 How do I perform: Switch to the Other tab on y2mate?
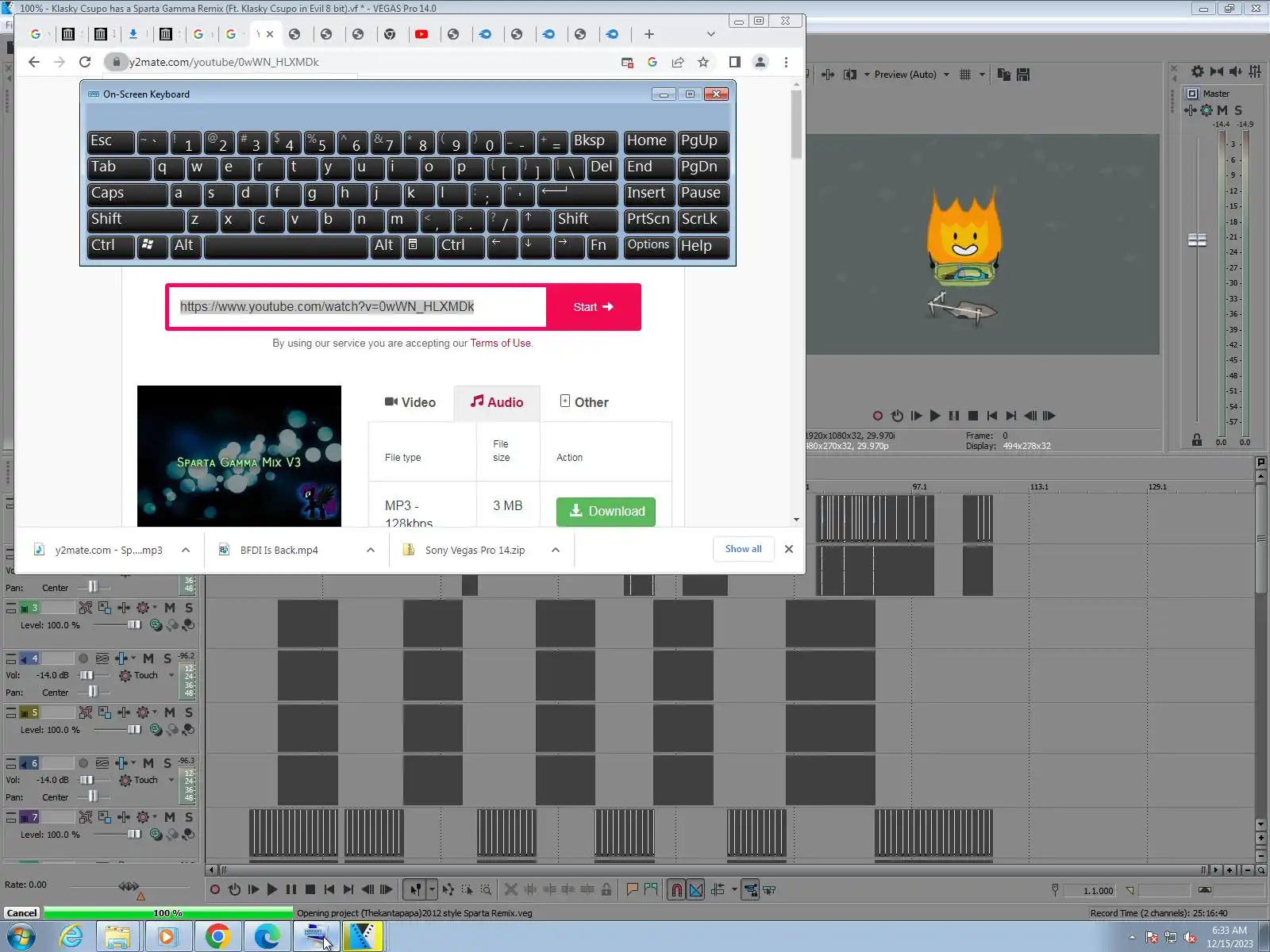coord(584,402)
